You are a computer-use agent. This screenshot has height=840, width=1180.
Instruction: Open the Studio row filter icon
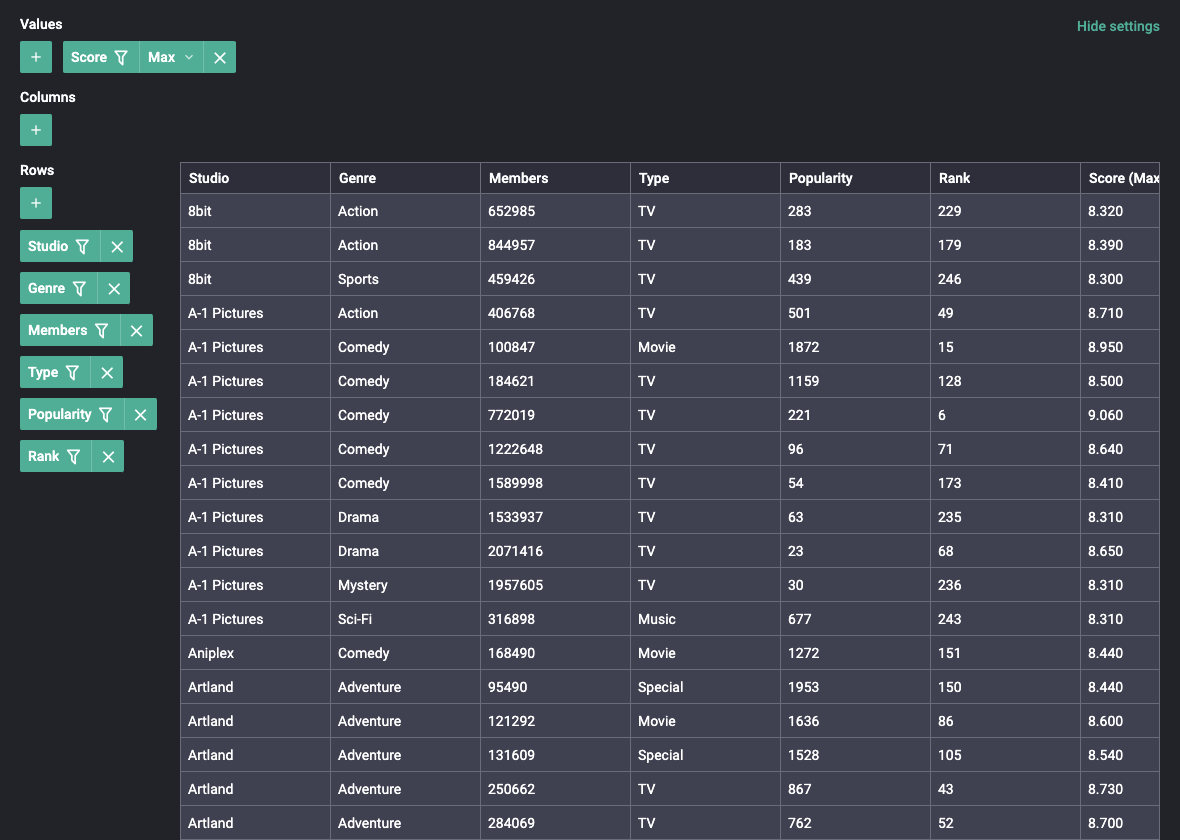pos(83,246)
